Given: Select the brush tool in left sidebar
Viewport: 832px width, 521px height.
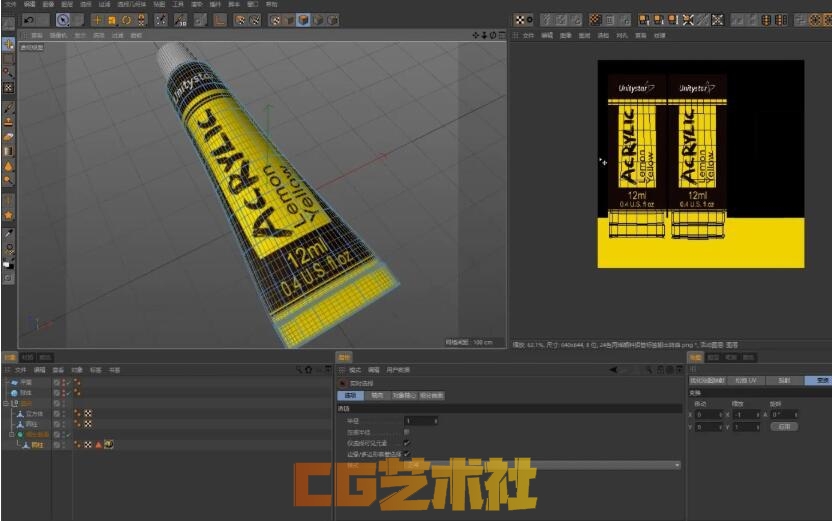Looking at the screenshot, I should (x=8, y=108).
